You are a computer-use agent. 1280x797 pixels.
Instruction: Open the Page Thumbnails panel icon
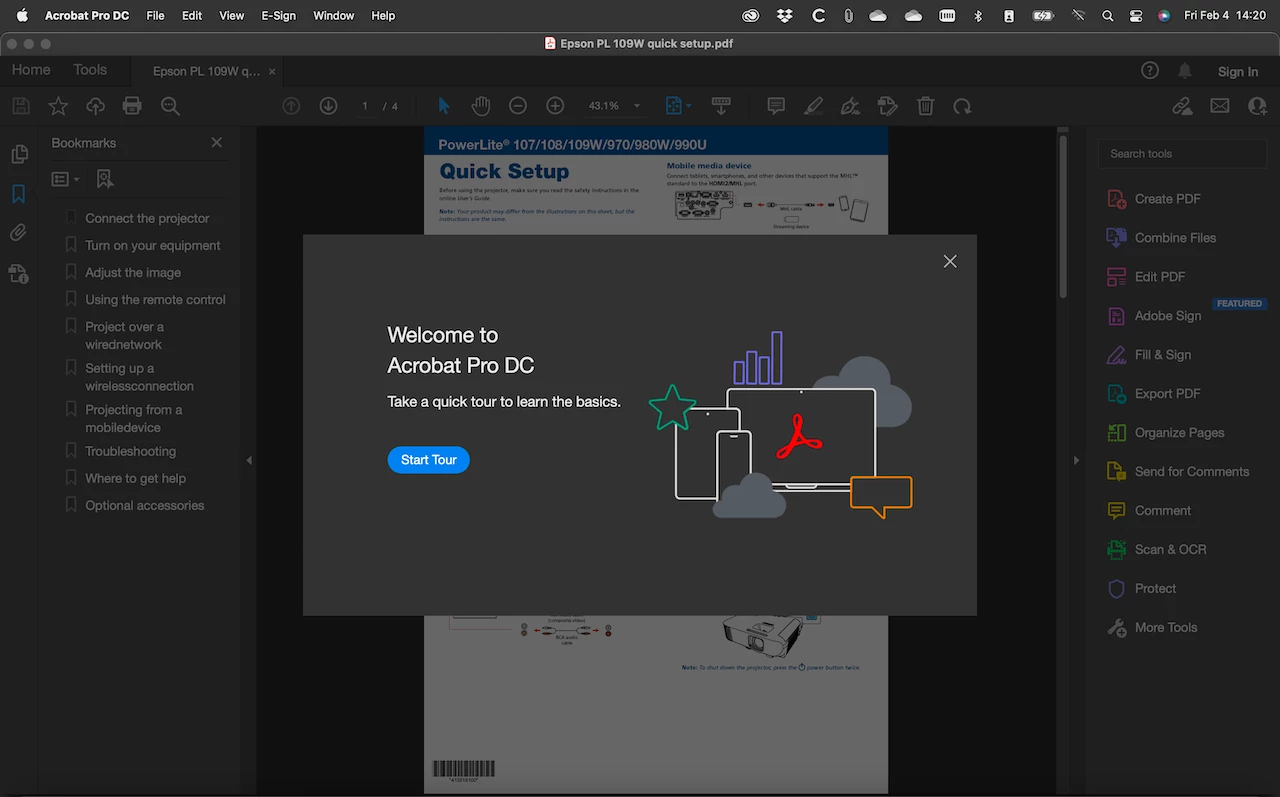(x=18, y=154)
